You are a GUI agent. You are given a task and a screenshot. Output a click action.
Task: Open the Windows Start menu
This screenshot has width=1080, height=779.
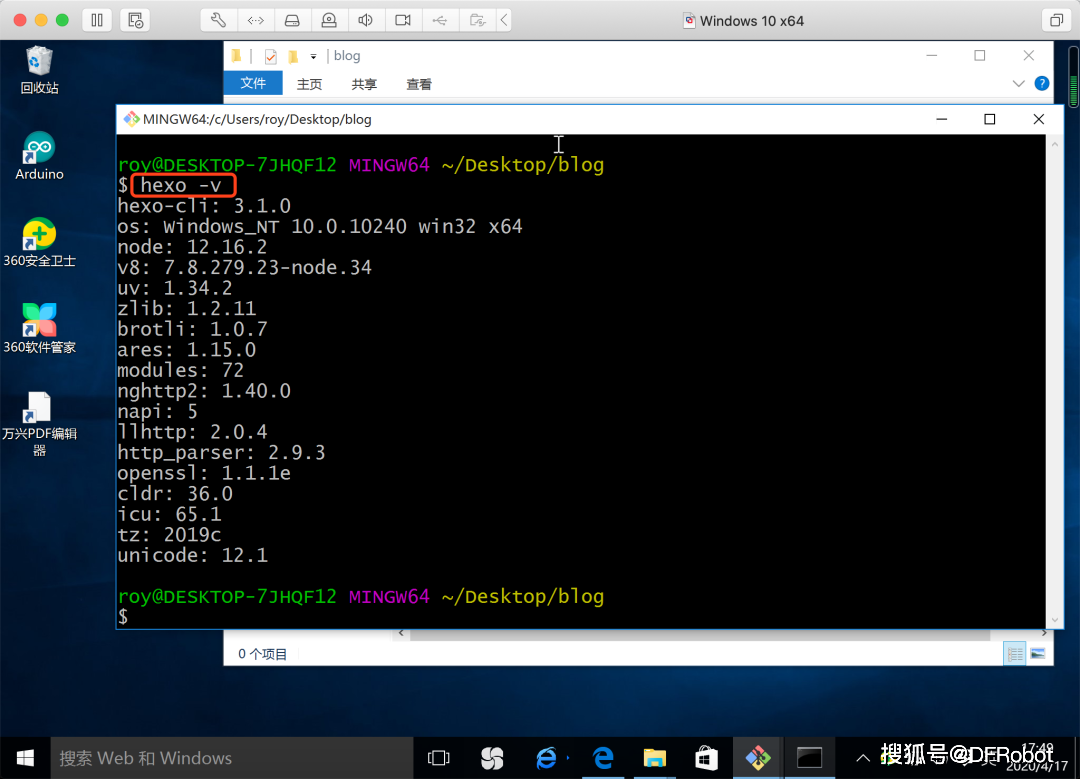pyautogui.click(x=25, y=758)
